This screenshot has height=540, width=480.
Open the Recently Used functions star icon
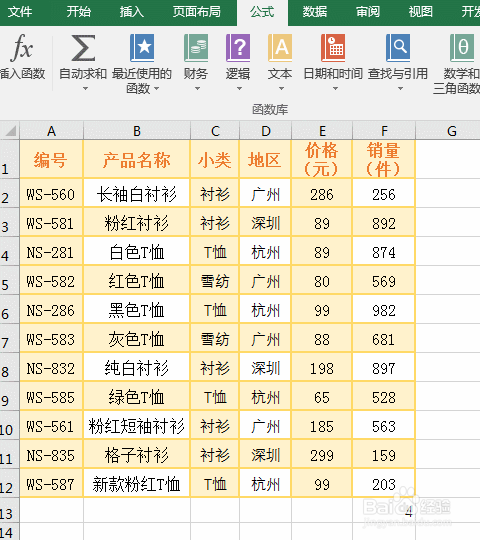142,48
